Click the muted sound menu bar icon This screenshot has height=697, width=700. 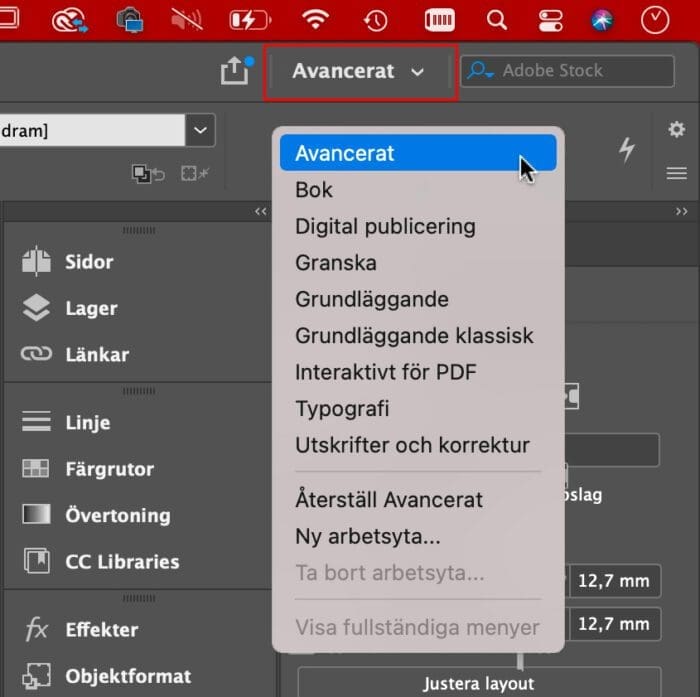coord(187,21)
